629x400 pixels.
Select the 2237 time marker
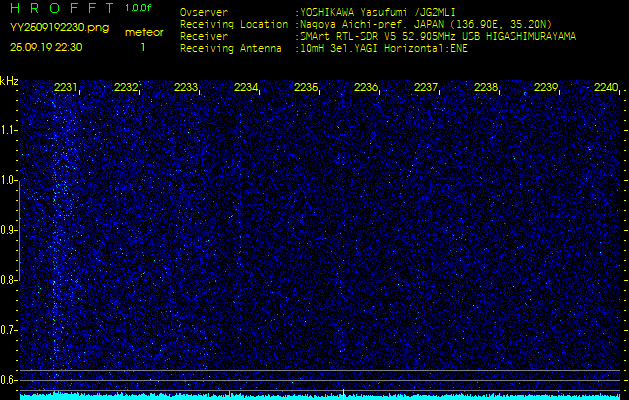click(426, 88)
